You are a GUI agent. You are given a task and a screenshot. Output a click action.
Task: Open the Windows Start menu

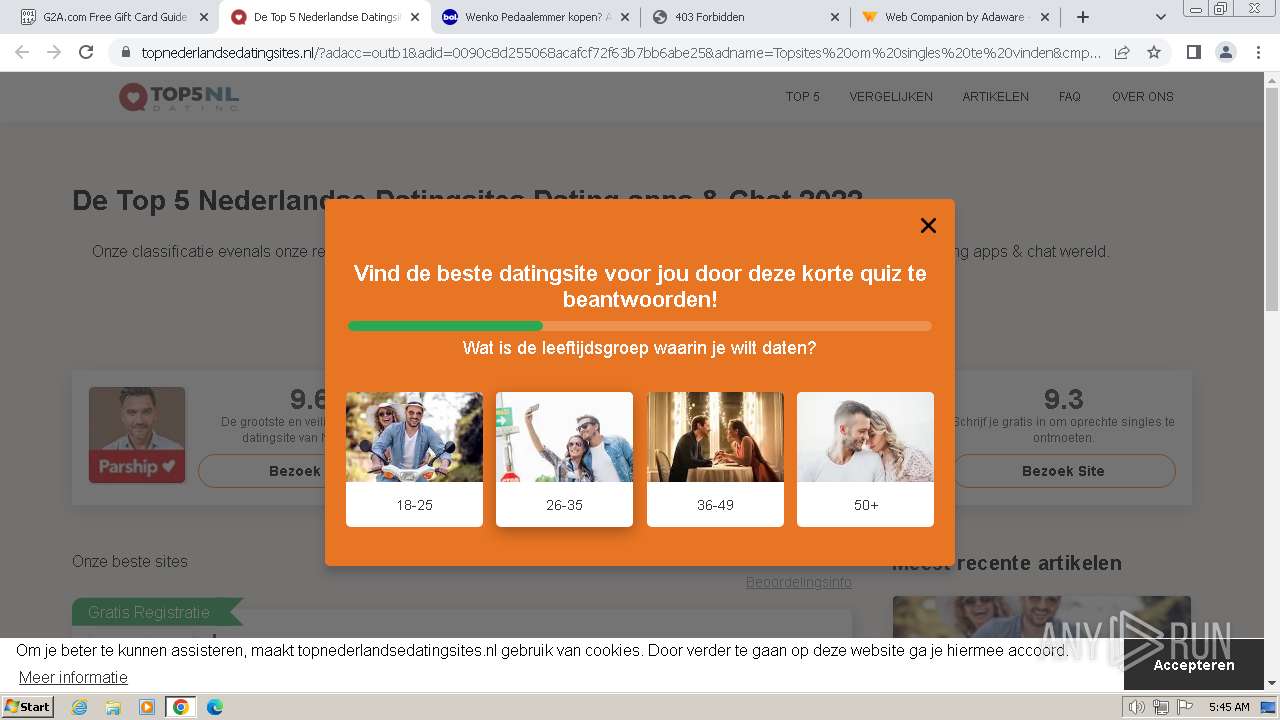click(x=28, y=707)
